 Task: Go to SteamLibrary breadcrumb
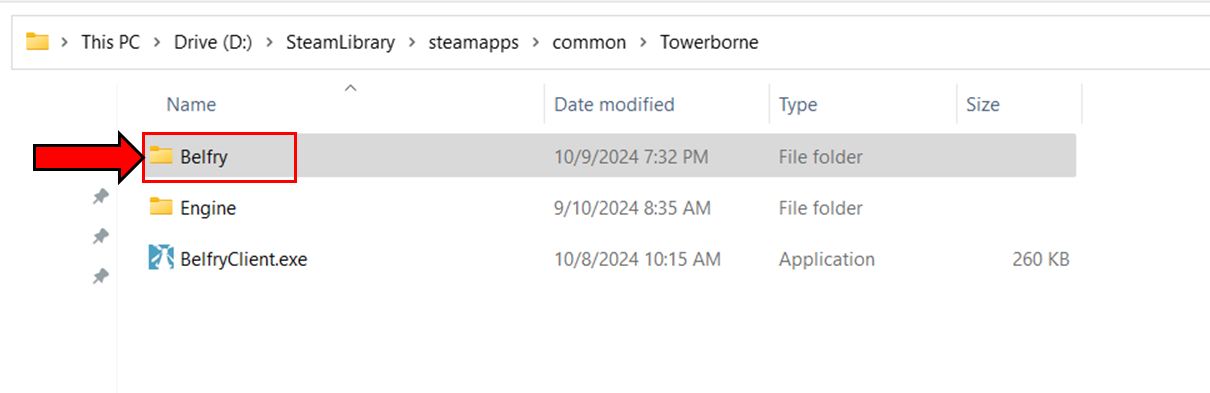coord(340,42)
